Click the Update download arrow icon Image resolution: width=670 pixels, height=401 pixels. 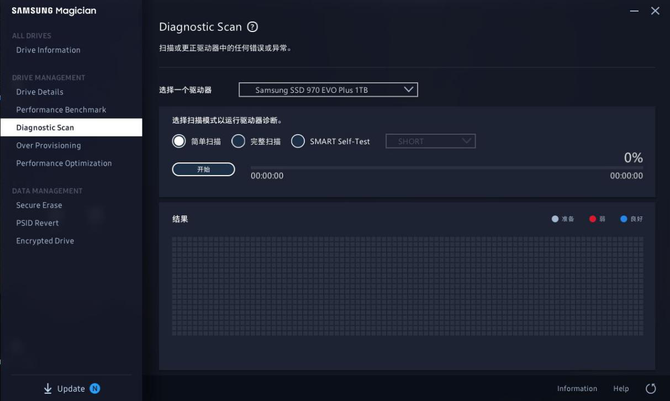47,388
